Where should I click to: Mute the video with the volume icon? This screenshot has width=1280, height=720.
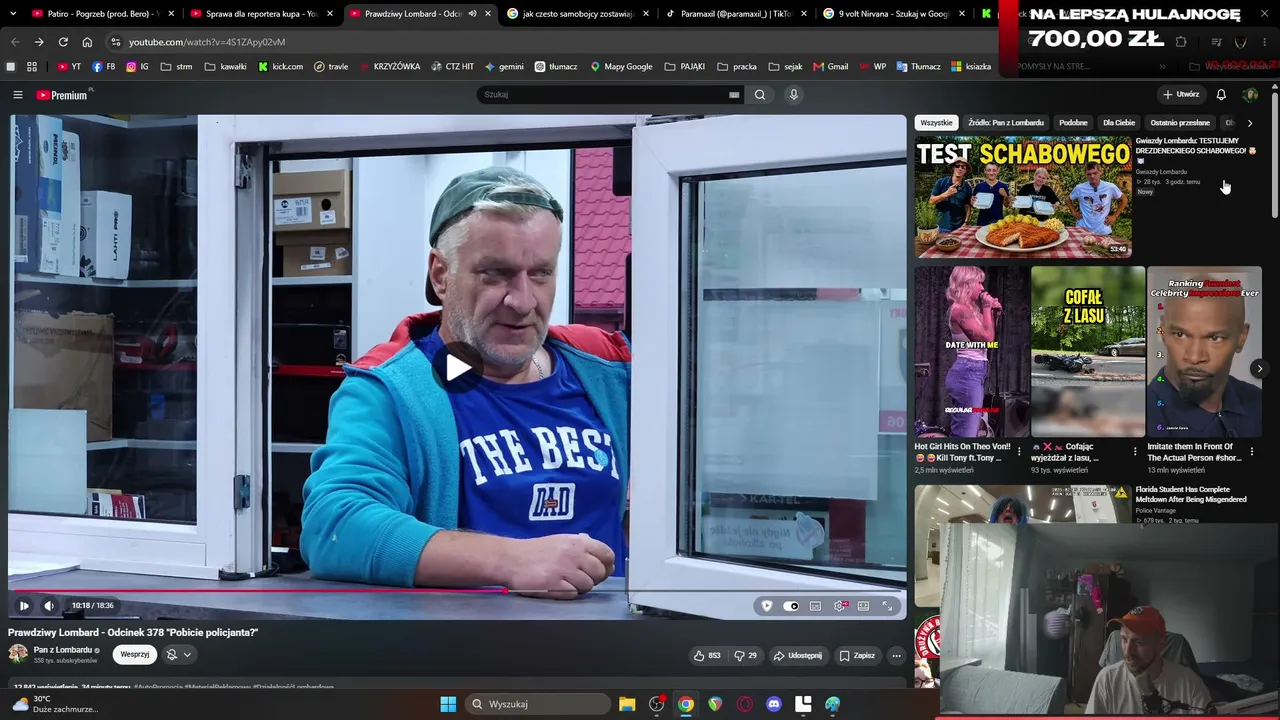(x=49, y=605)
